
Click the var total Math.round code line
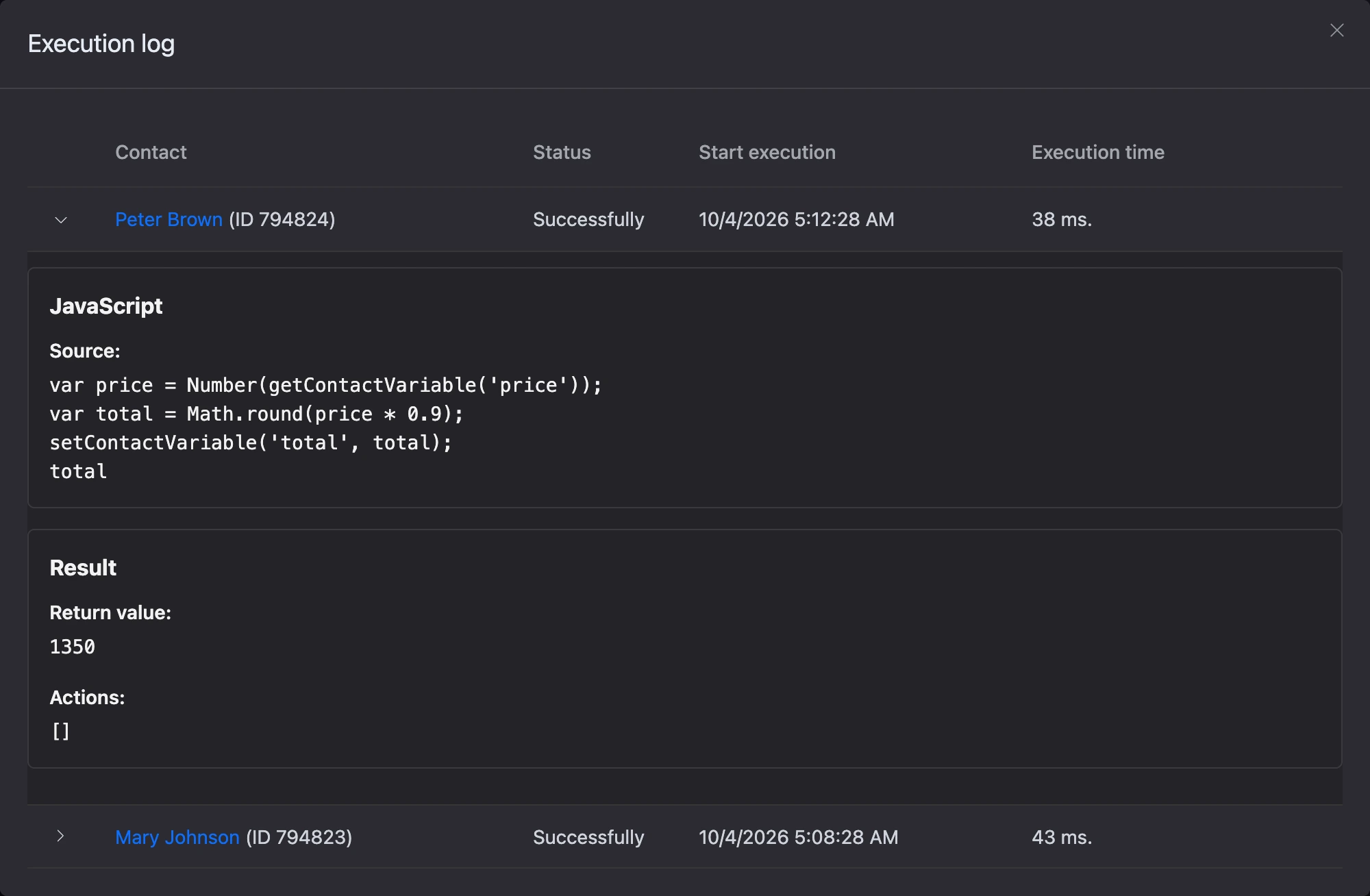click(257, 414)
